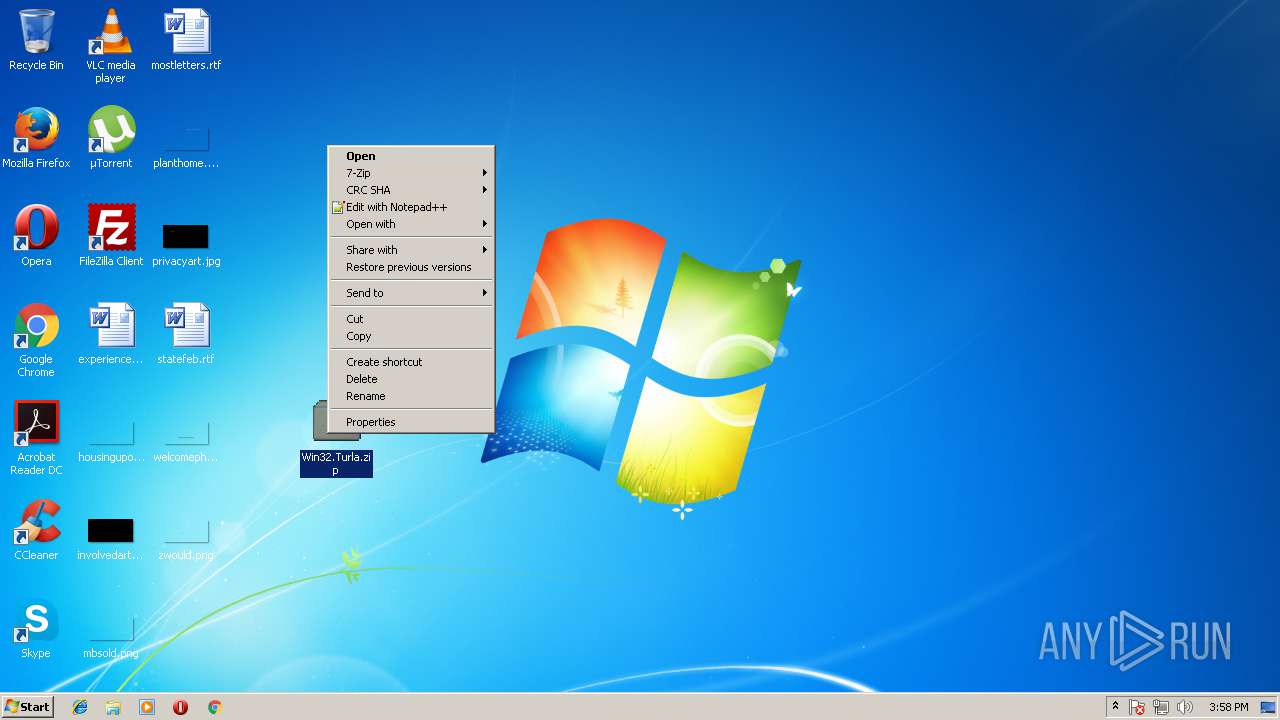The width and height of the screenshot is (1280, 720).
Task: Select the mbsold.png file icon
Action: tap(110, 640)
